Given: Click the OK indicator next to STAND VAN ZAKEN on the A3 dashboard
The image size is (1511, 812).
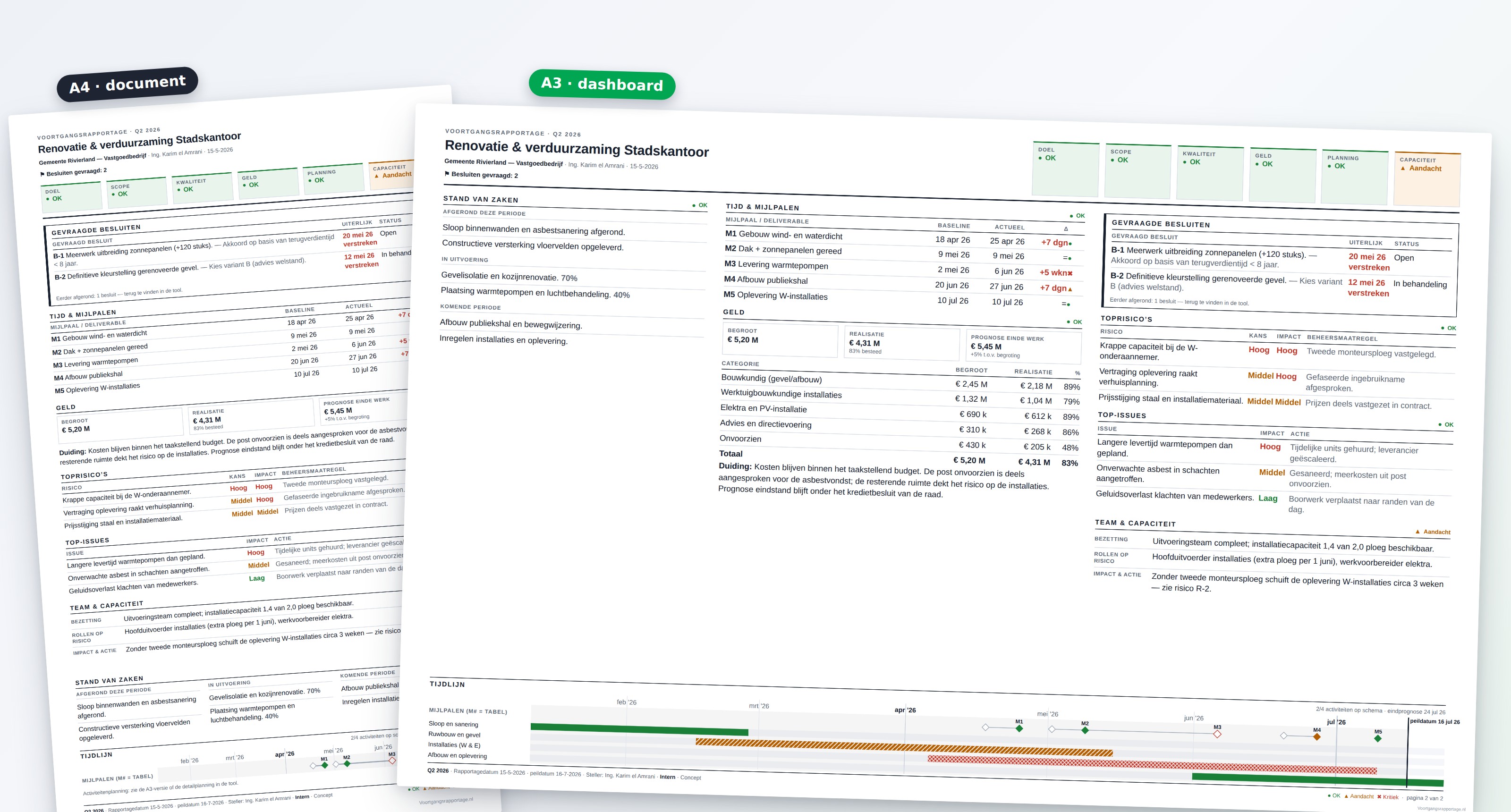Looking at the screenshot, I should [x=699, y=205].
